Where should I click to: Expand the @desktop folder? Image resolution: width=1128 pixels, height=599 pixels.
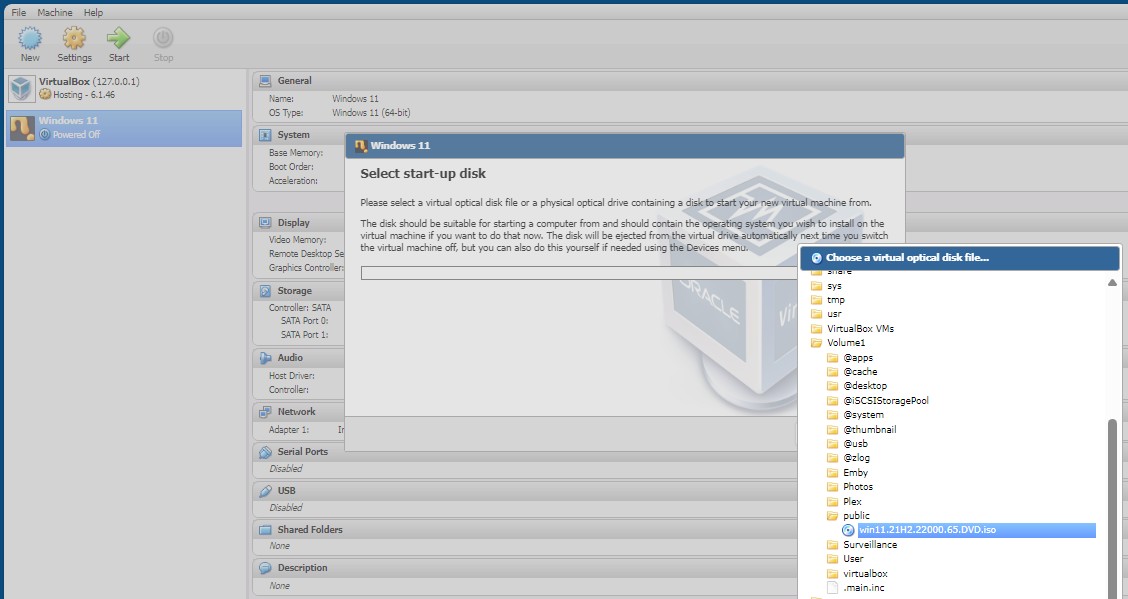click(x=865, y=386)
